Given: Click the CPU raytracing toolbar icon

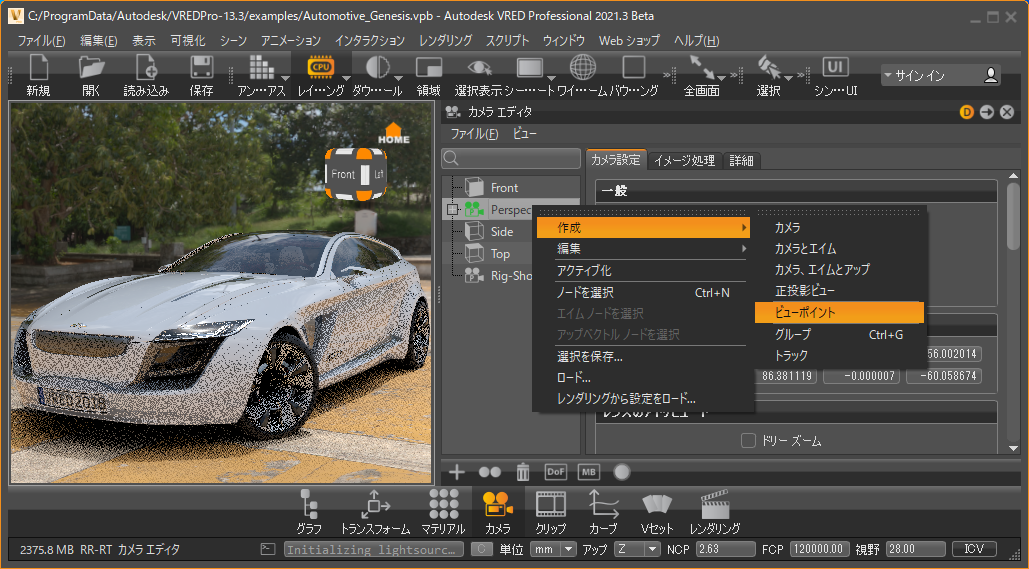Looking at the screenshot, I should coord(321,67).
